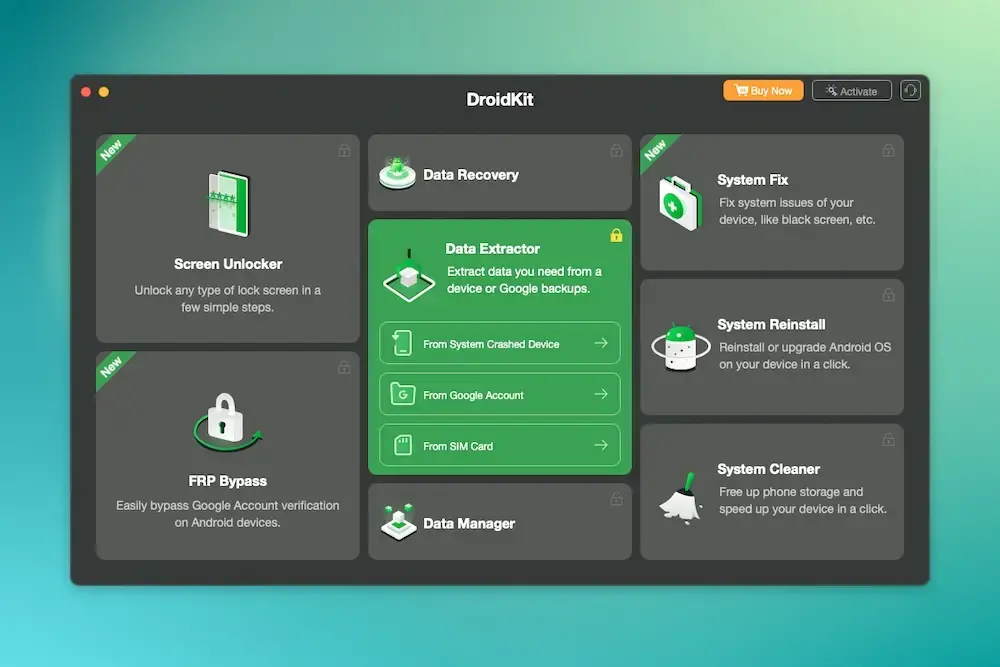
Task: Open the Data Recovery module
Action: [500, 173]
